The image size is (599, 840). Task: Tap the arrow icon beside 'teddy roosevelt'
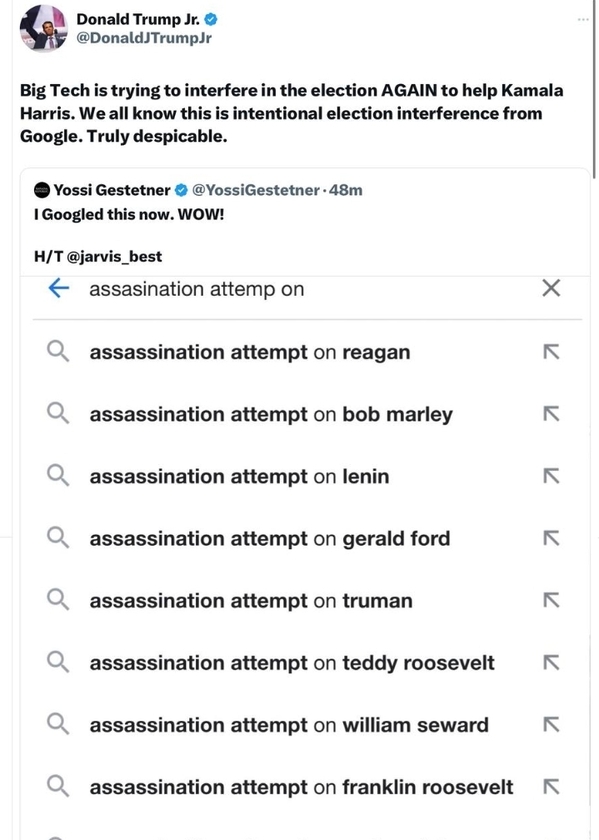tap(551, 663)
